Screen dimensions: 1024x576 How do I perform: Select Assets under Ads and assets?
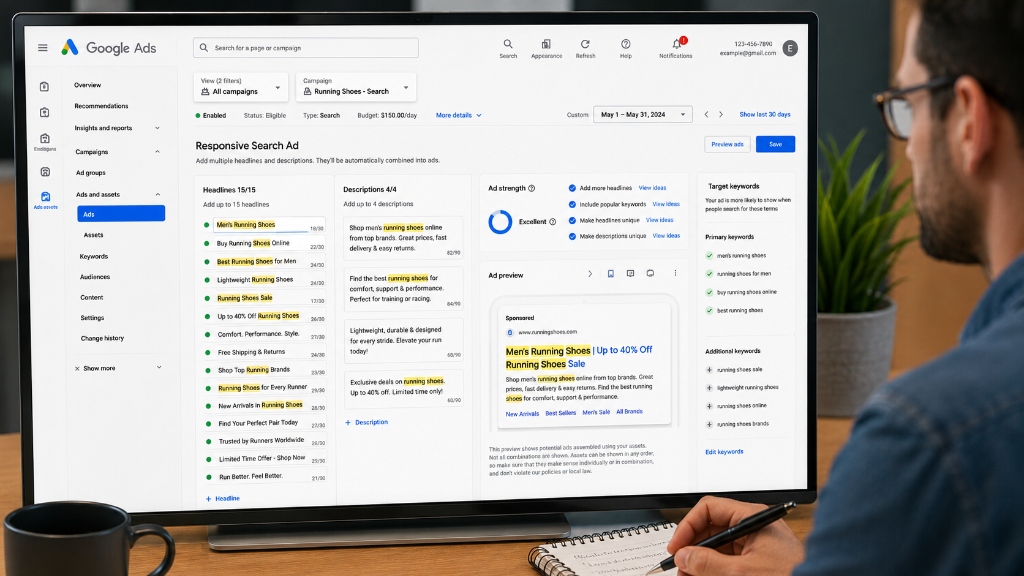click(93, 235)
